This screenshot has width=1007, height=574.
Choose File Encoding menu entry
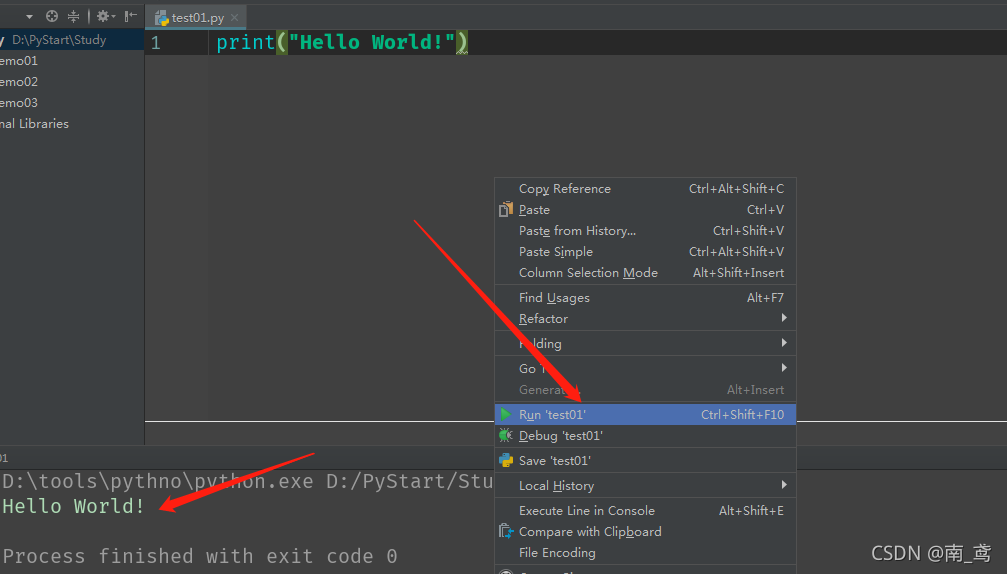[x=645, y=553]
